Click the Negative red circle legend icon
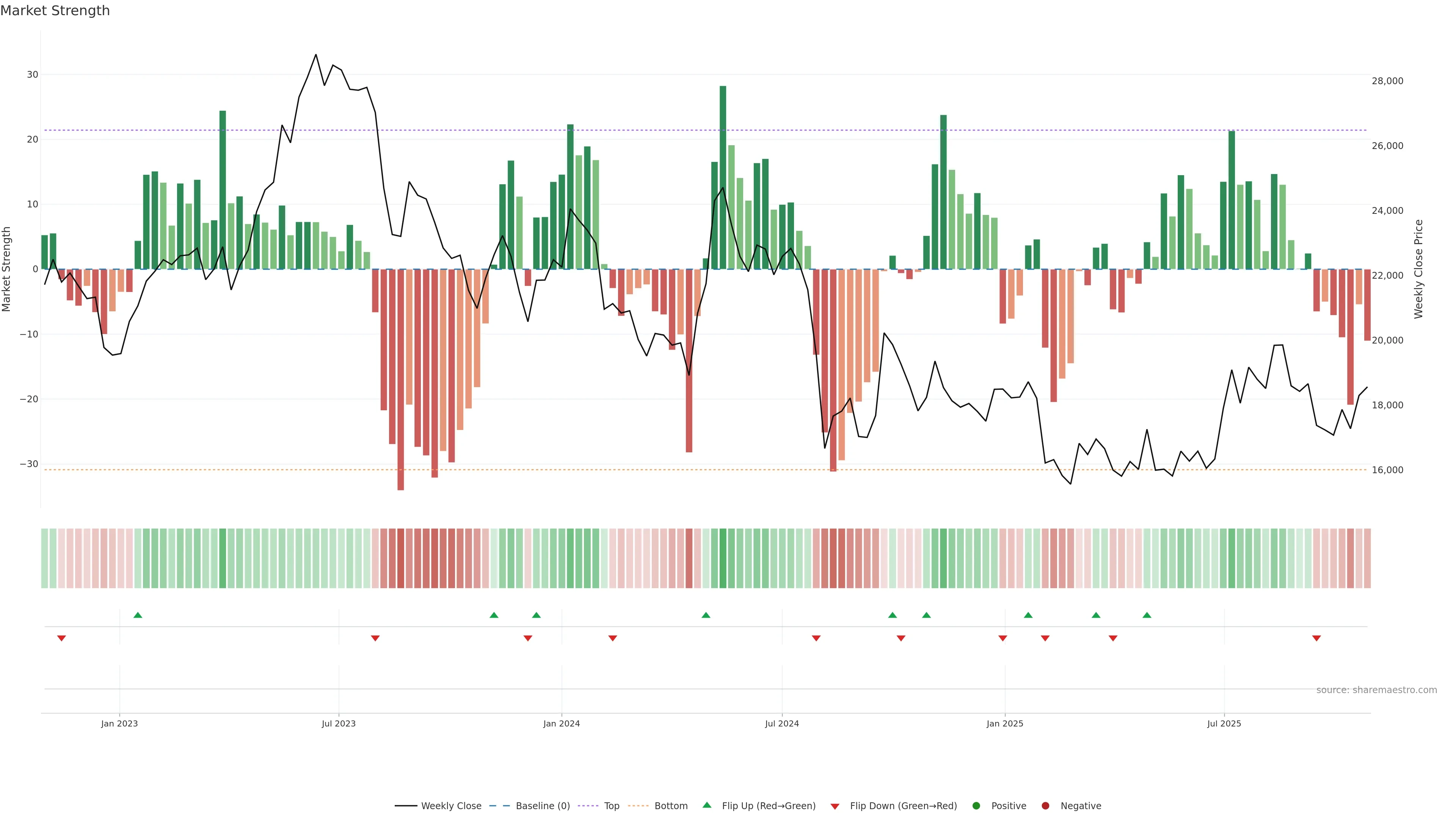The image size is (1456, 819). pos(1045,805)
